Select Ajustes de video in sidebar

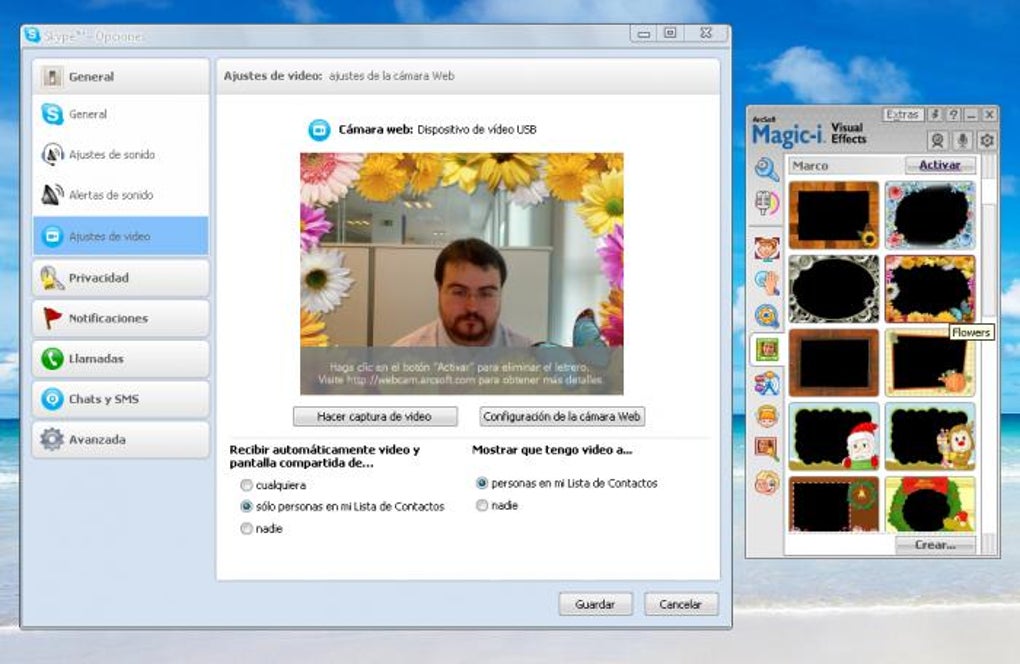121,236
